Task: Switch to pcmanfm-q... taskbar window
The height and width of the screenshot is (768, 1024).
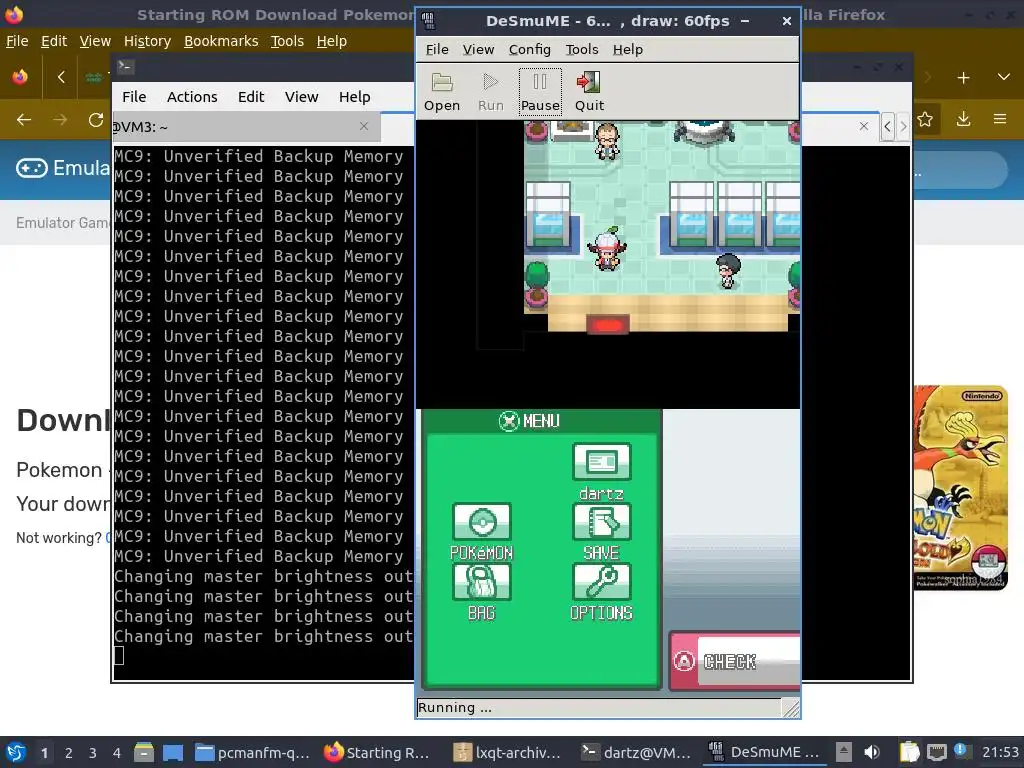Action: click(253, 752)
